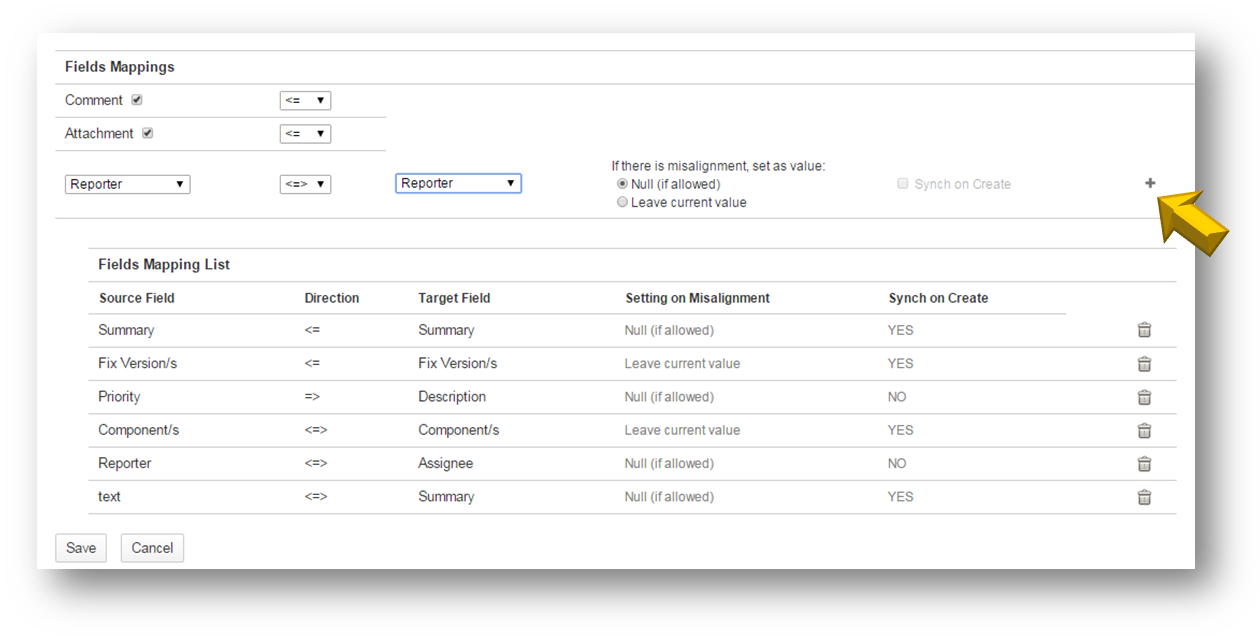The image size is (1260, 636).
Task: Delete the Summary mapping row
Action: tap(1144, 330)
